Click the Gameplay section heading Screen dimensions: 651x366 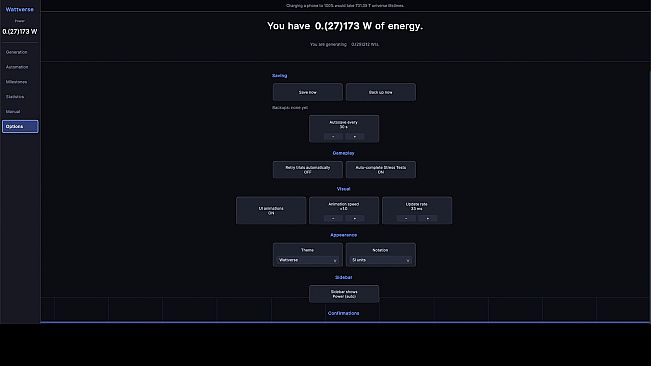click(x=343, y=153)
